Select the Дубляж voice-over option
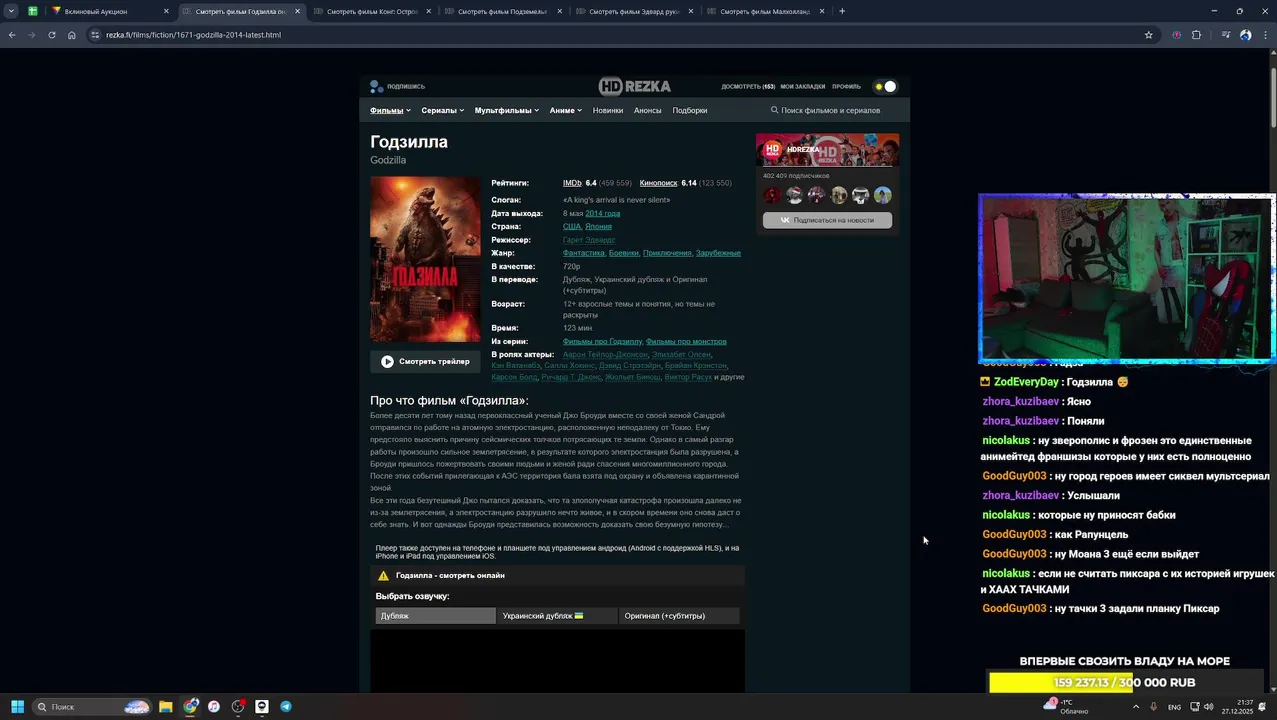The height and width of the screenshot is (720, 1277). 435,616
